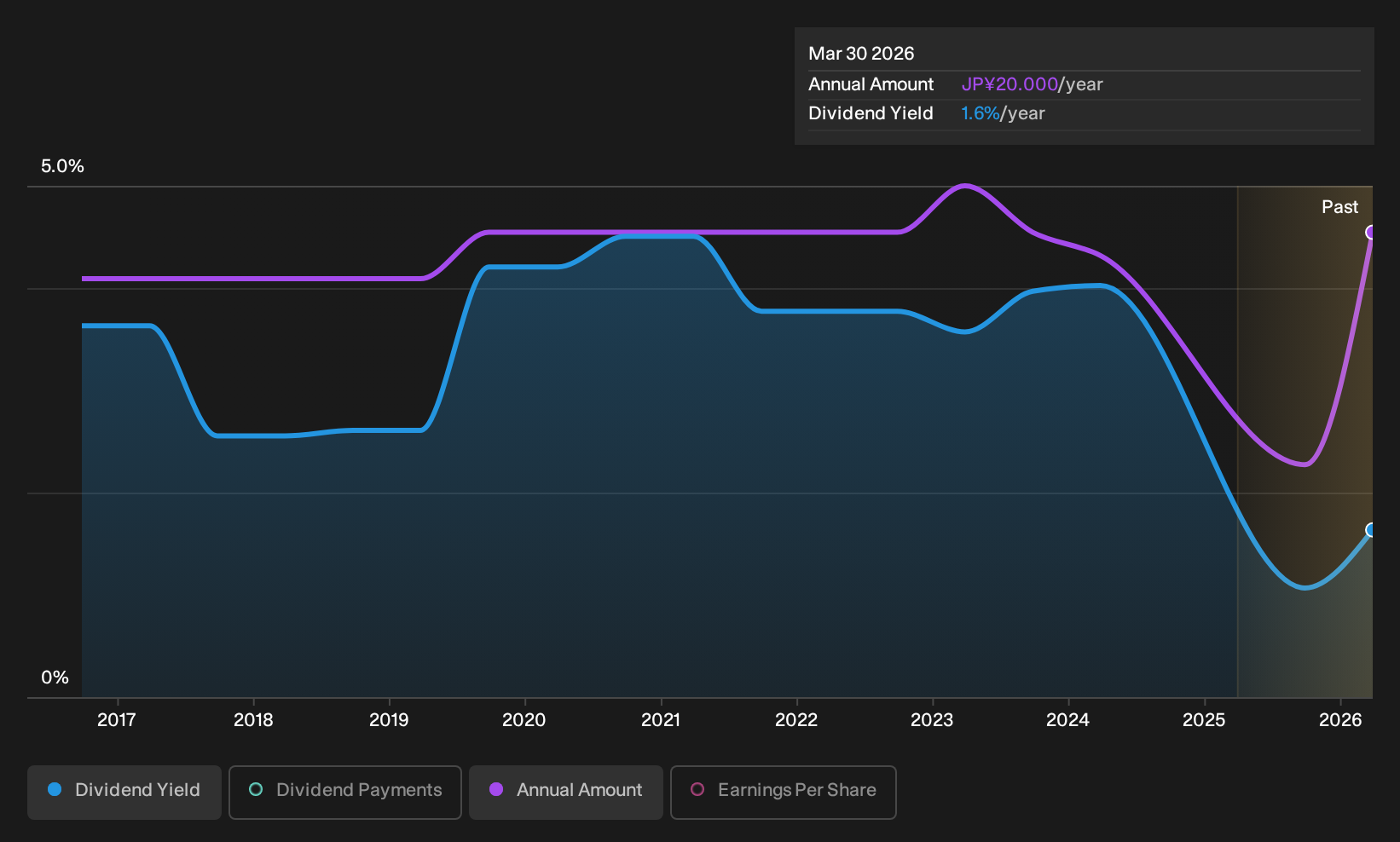
Task: Click the teal Dividend Payments circle icon
Action: click(256, 789)
